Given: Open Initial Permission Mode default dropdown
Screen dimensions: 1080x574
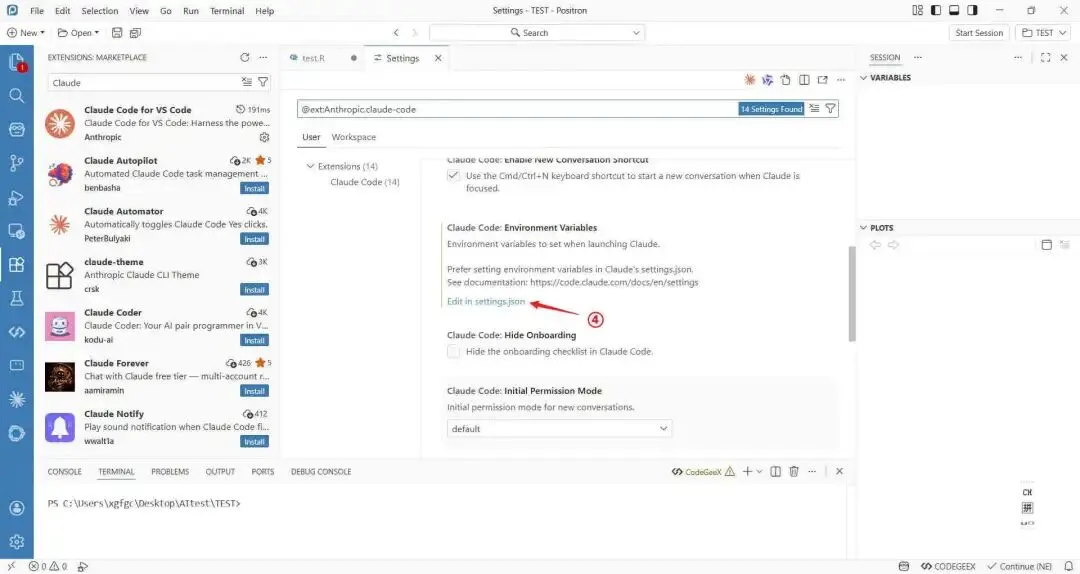Looking at the screenshot, I should [559, 429].
